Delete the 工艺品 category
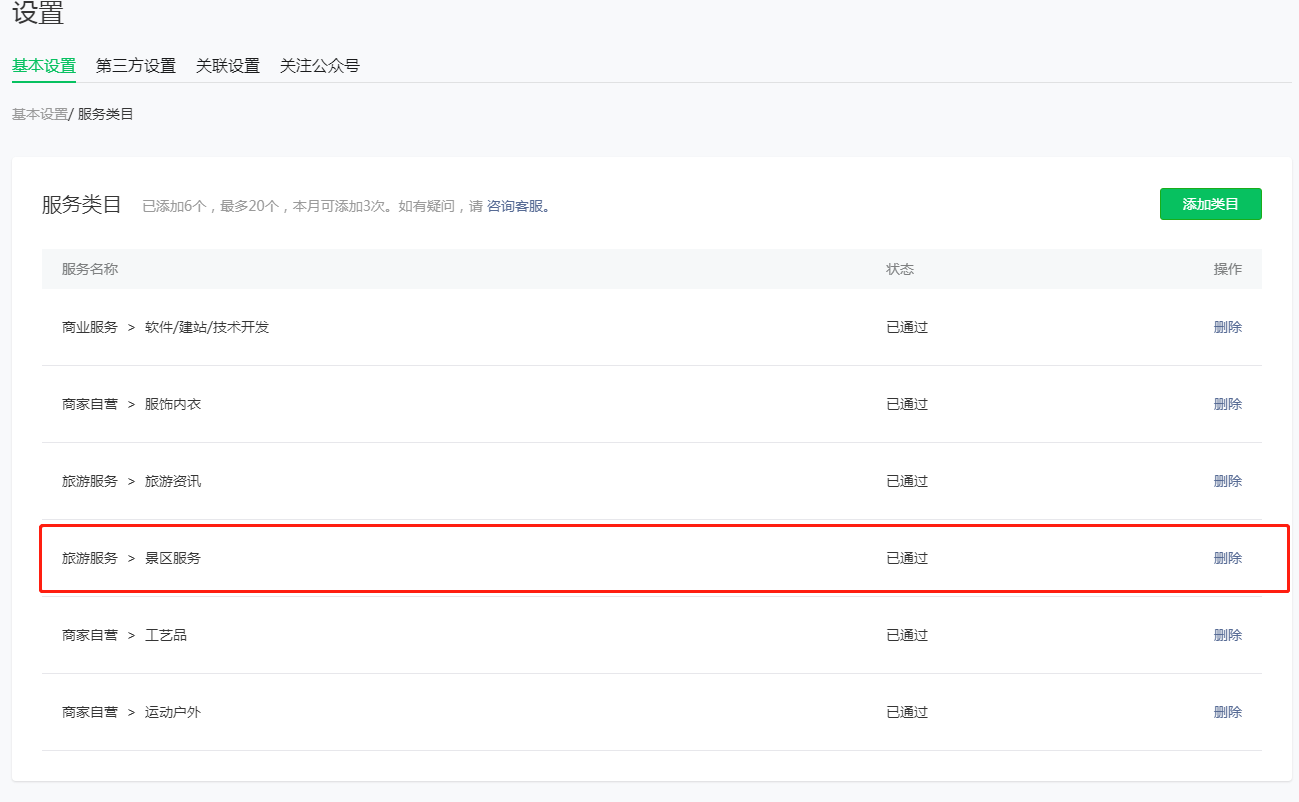 coord(1228,635)
